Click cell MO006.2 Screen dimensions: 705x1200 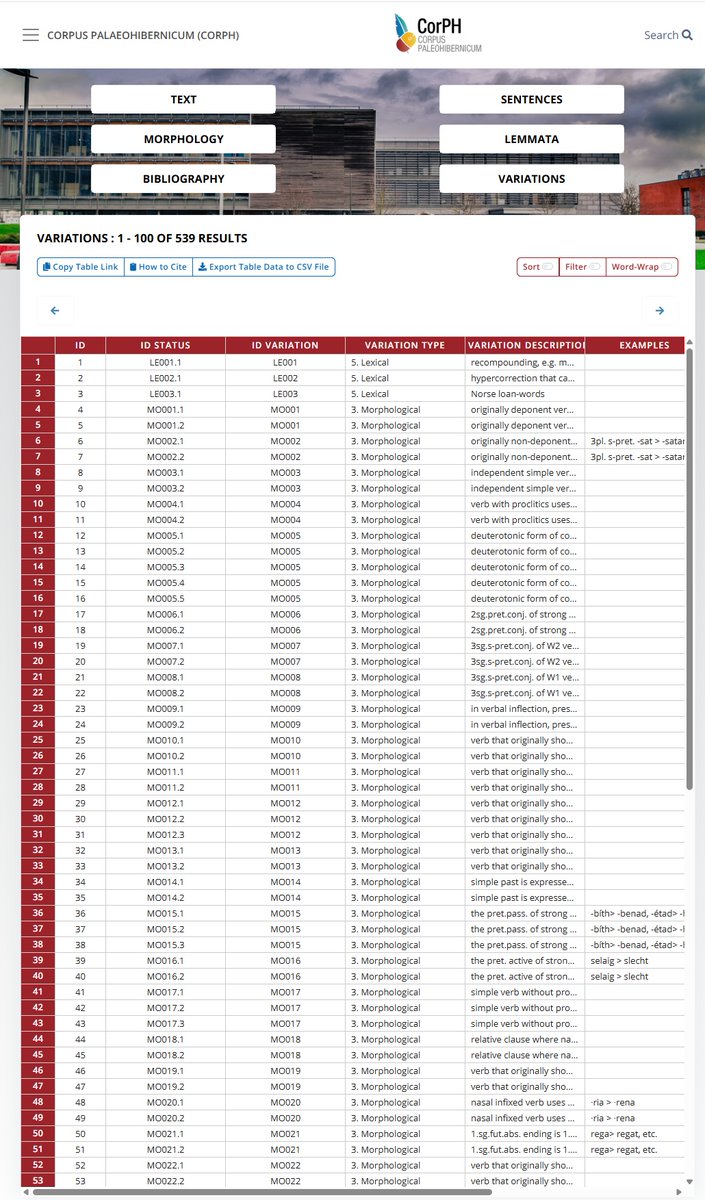(x=165, y=630)
